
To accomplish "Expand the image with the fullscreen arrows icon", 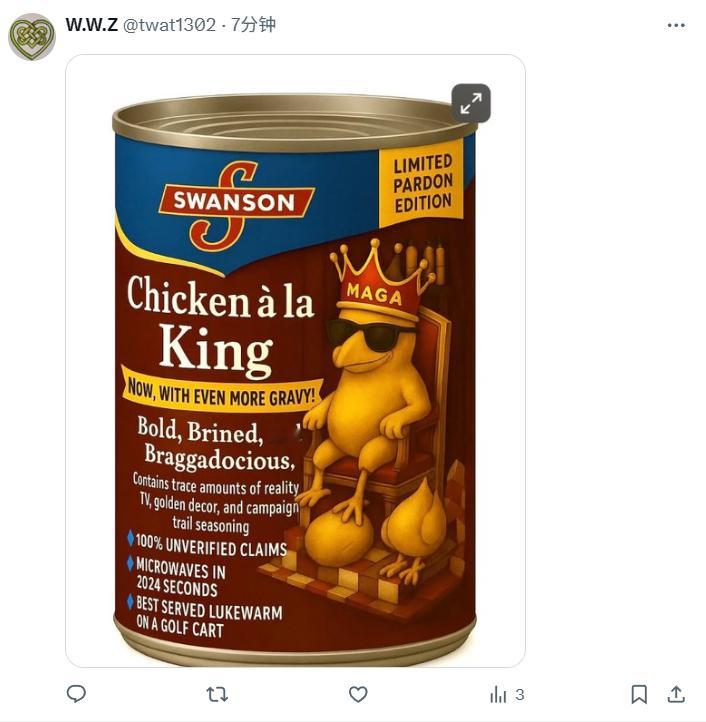I will (x=471, y=103).
